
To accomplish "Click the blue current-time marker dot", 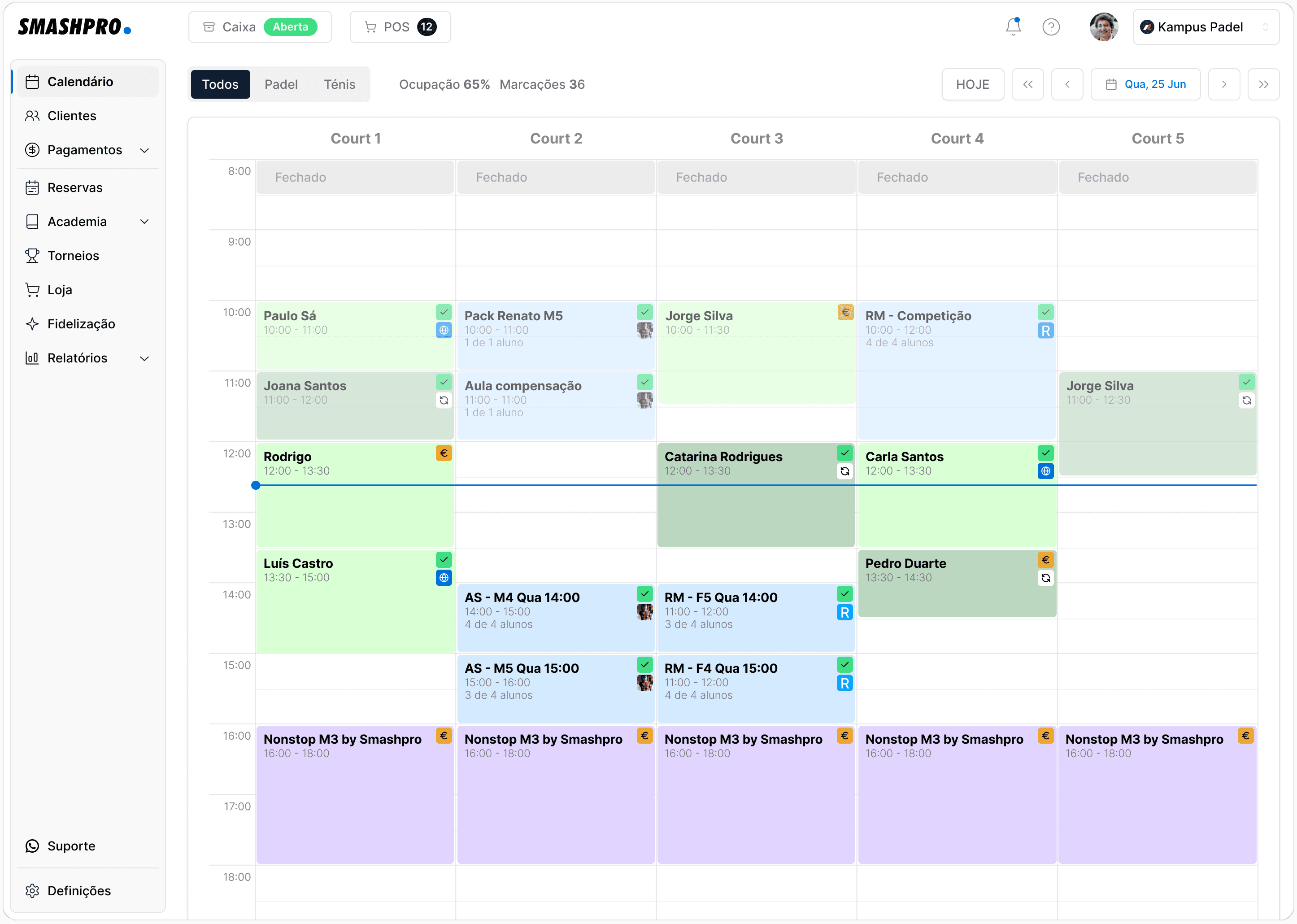I will (256, 485).
